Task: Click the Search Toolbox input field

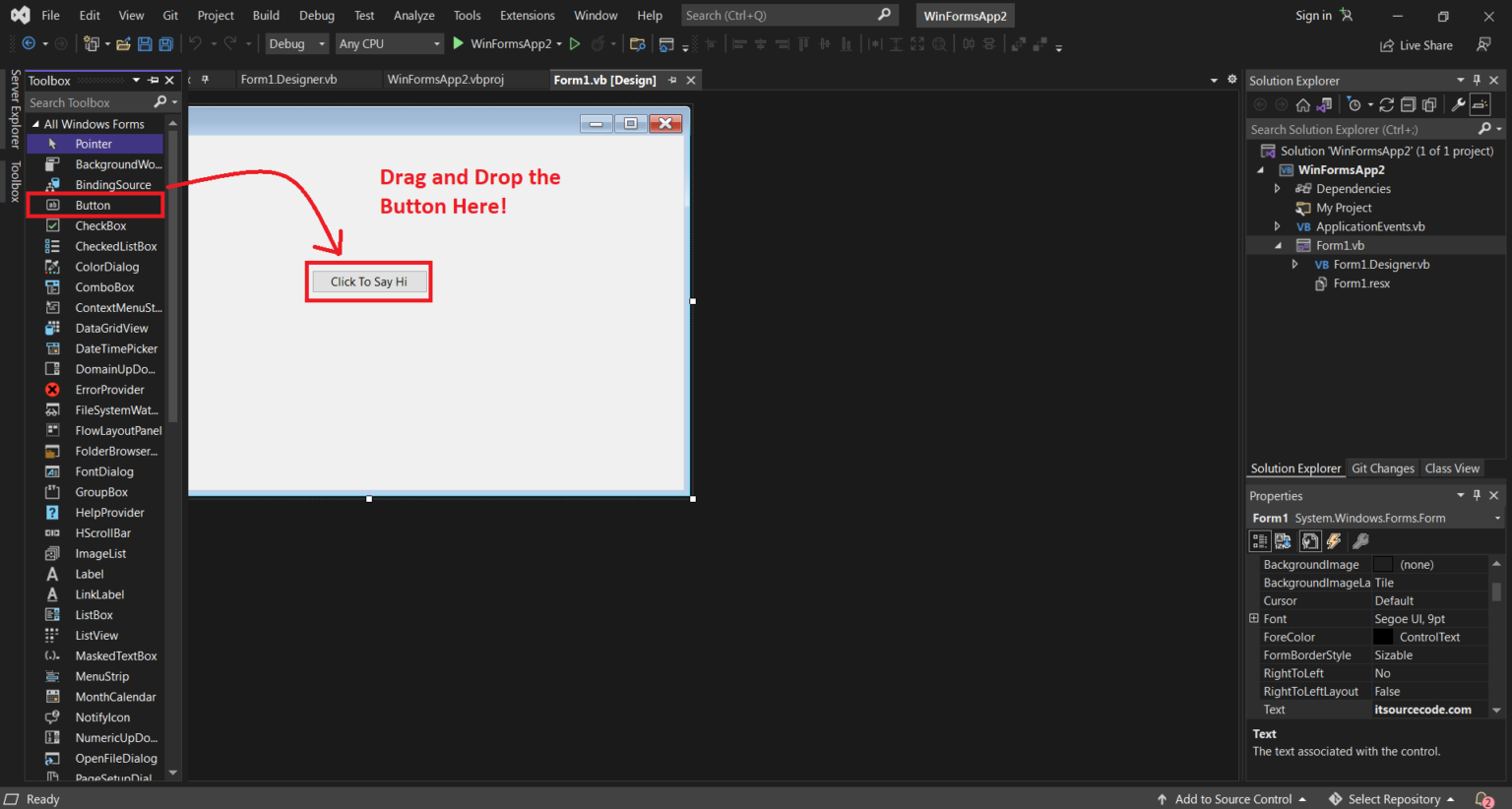Action: (x=89, y=102)
